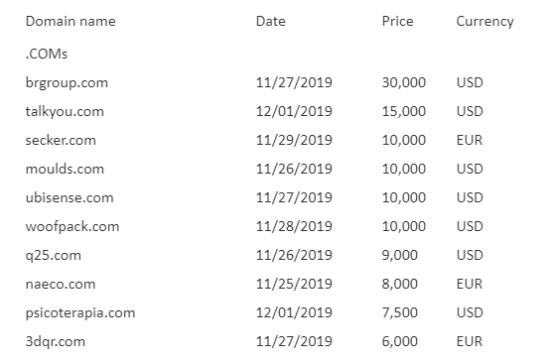This screenshot has height=363, width=554.
Task: Click the Price column header
Action: pyautogui.click(x=397, y=22)
